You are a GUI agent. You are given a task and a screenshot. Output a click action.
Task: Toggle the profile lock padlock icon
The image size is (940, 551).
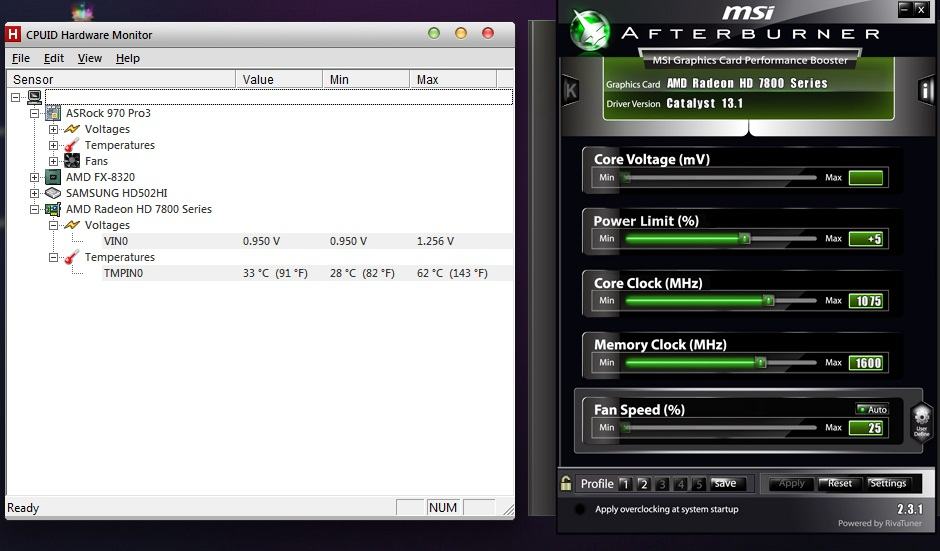coord(566,483)
